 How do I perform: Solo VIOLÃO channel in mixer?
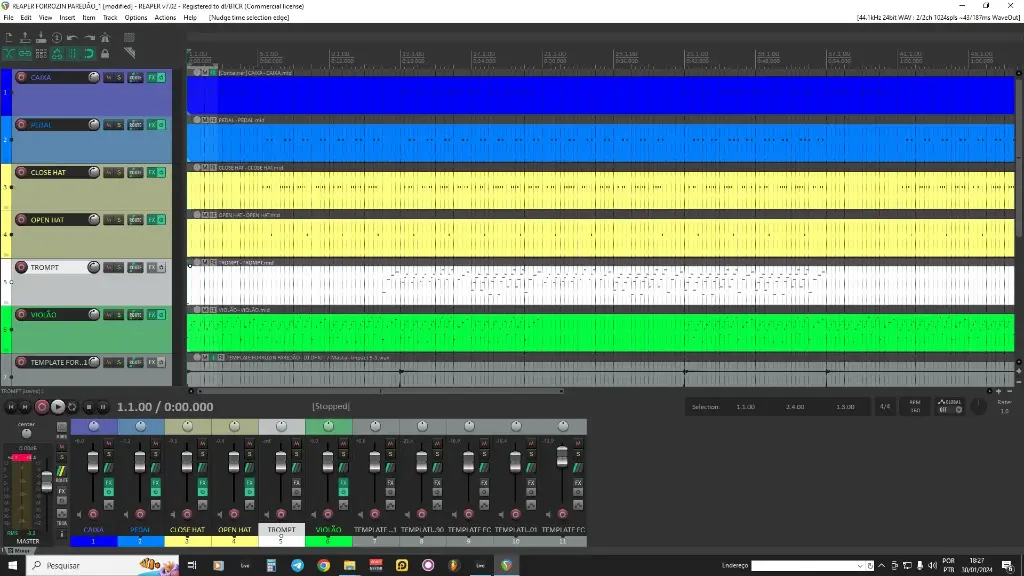click(344, 454)
